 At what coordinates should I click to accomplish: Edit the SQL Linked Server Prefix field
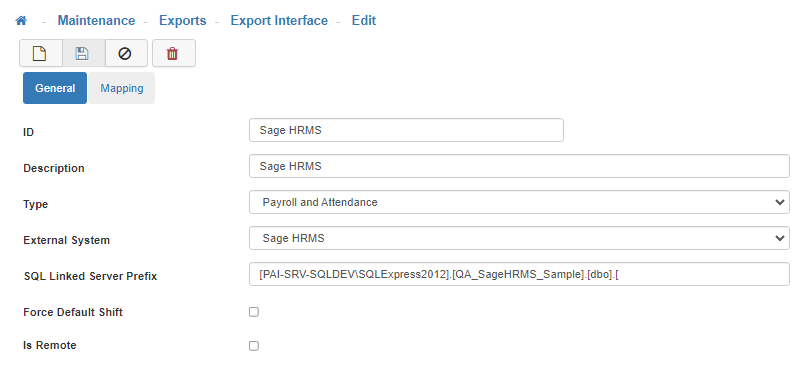pos(519,274)
